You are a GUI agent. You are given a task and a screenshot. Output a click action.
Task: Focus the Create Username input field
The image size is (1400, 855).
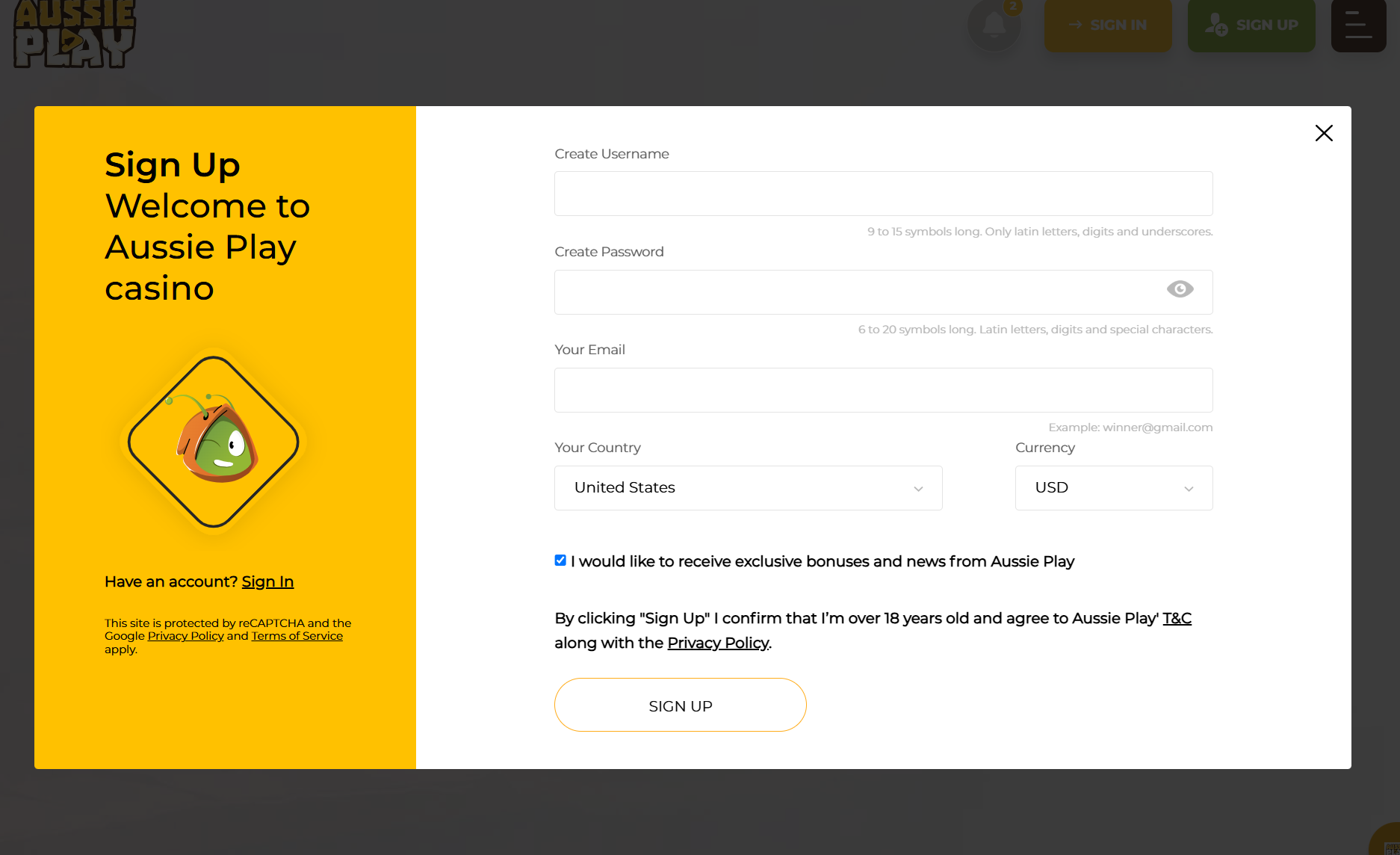pyautogui.click(x=883, y=194)
